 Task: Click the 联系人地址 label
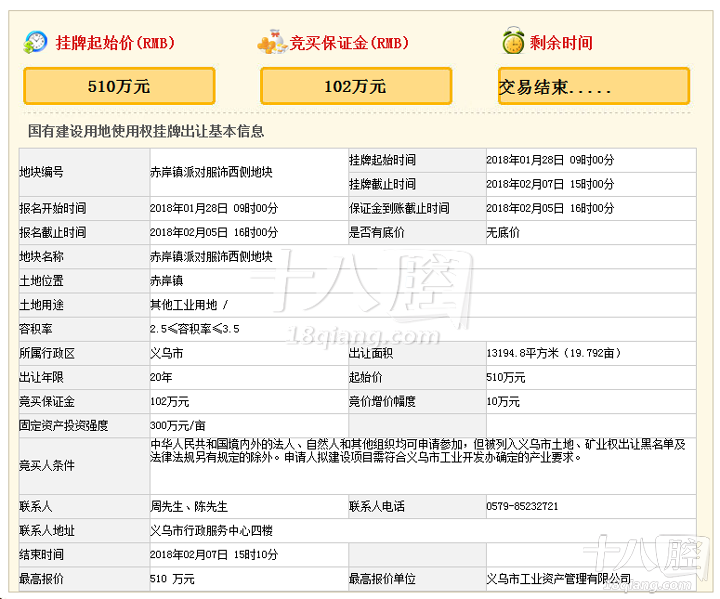47,531
